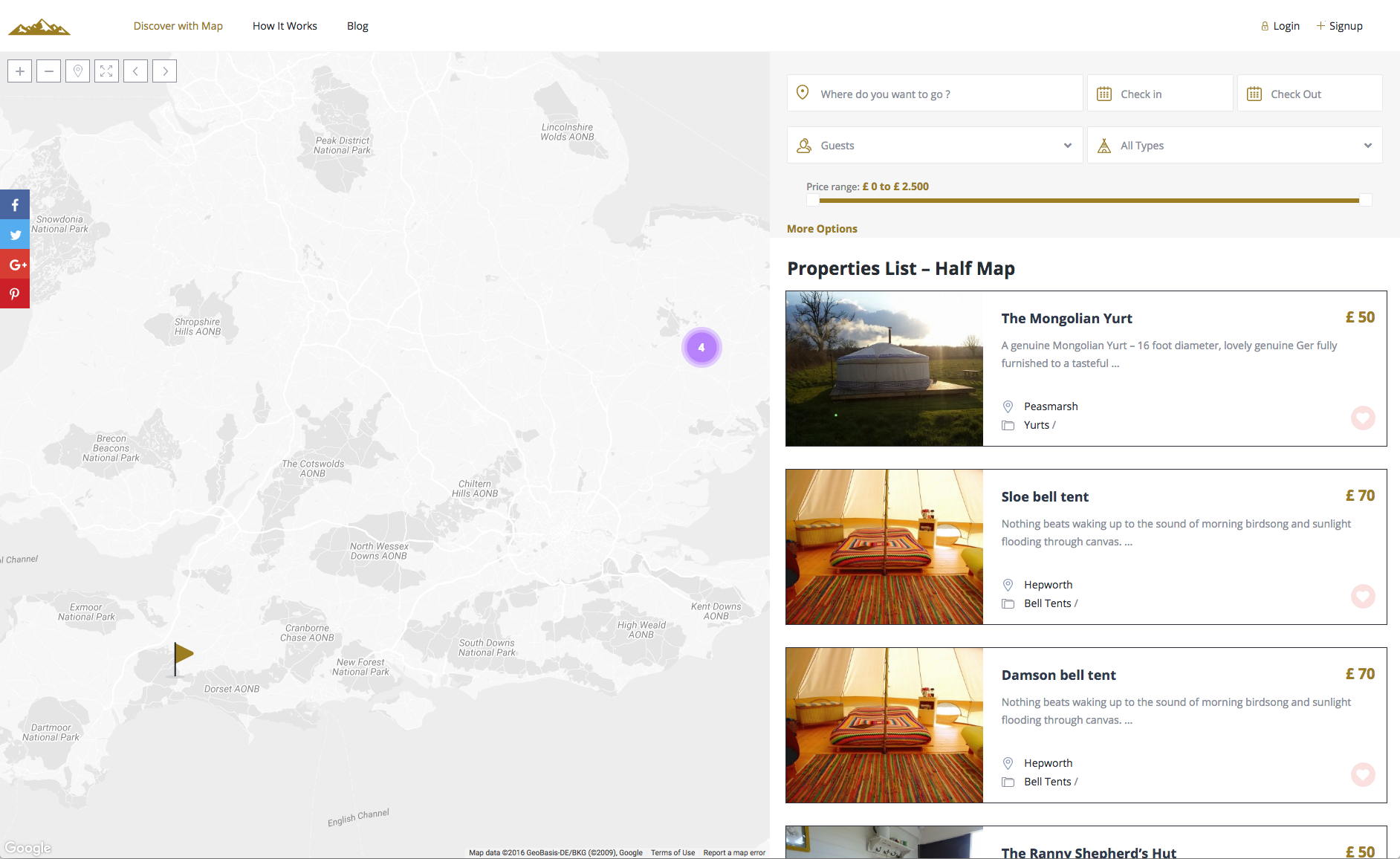Share on Twitter via sidebar icon
The height and width of the screenshot is (859, 1400).
click(x=15, y=234)
